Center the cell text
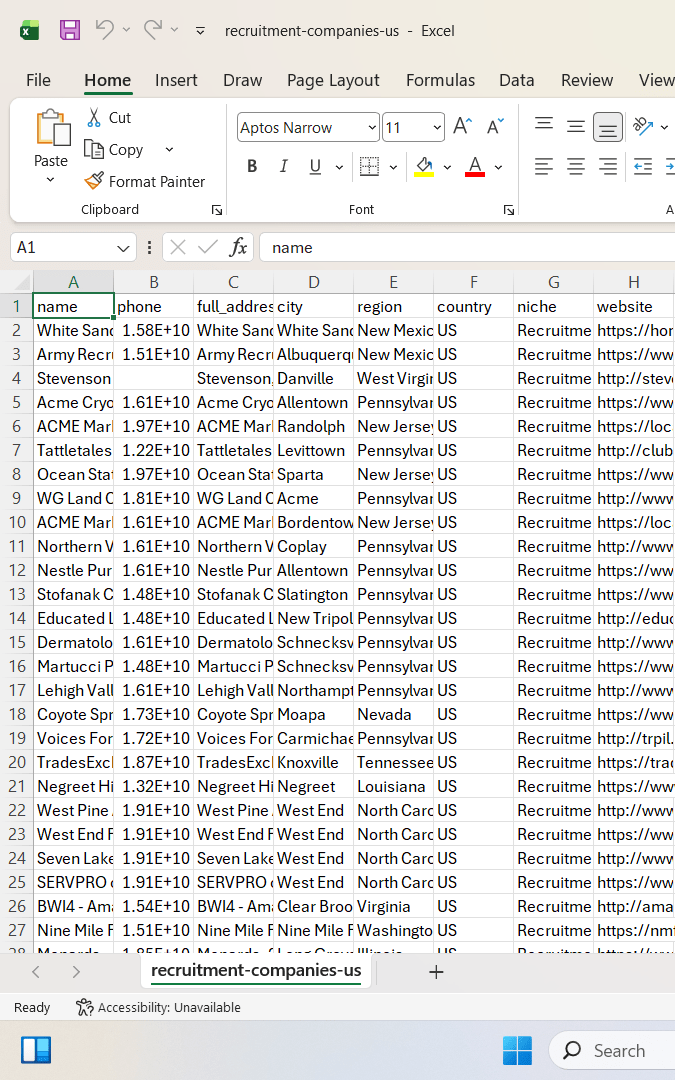 pyautogui.click(x=576, y=166)
